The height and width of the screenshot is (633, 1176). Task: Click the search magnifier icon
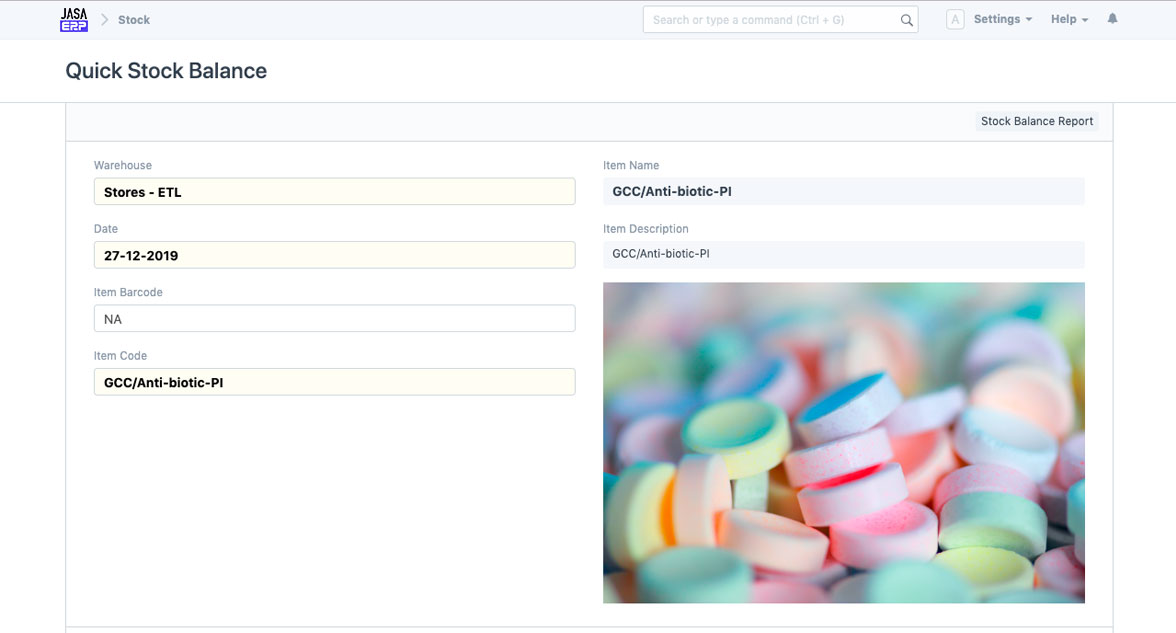click(x=906, y=20)
